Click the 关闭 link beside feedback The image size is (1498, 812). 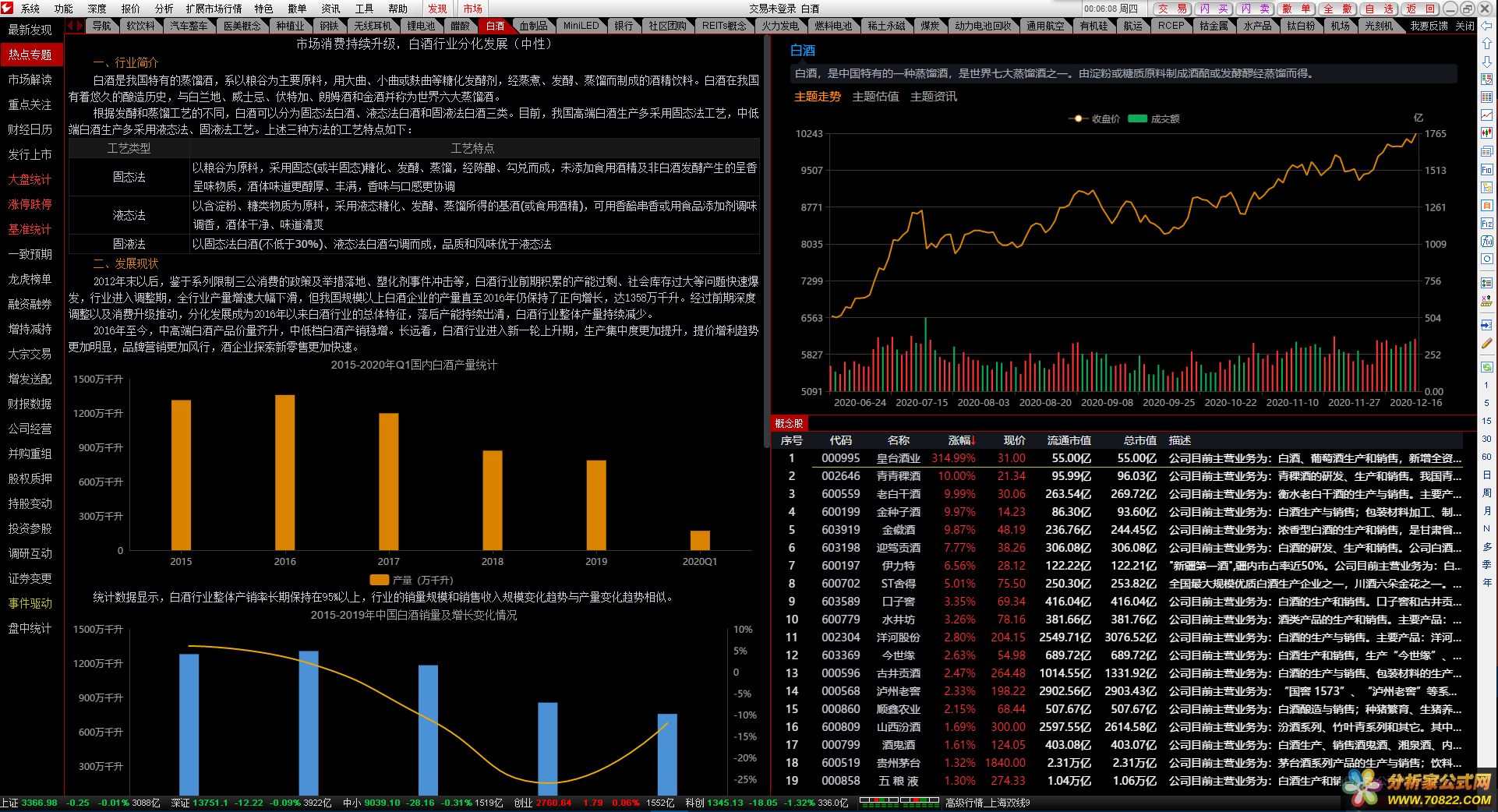point(1465,26)
